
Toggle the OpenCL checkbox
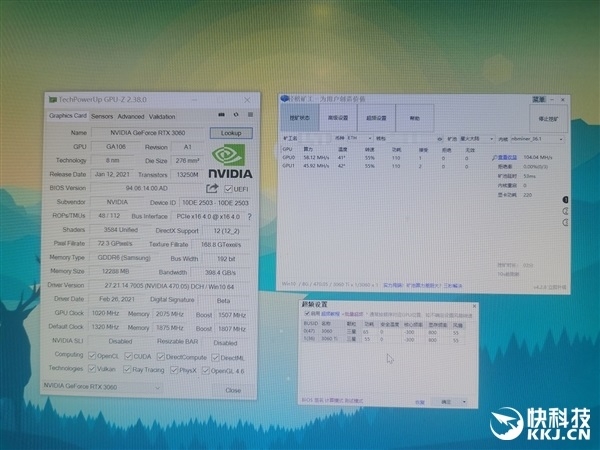tap(92, 356)
